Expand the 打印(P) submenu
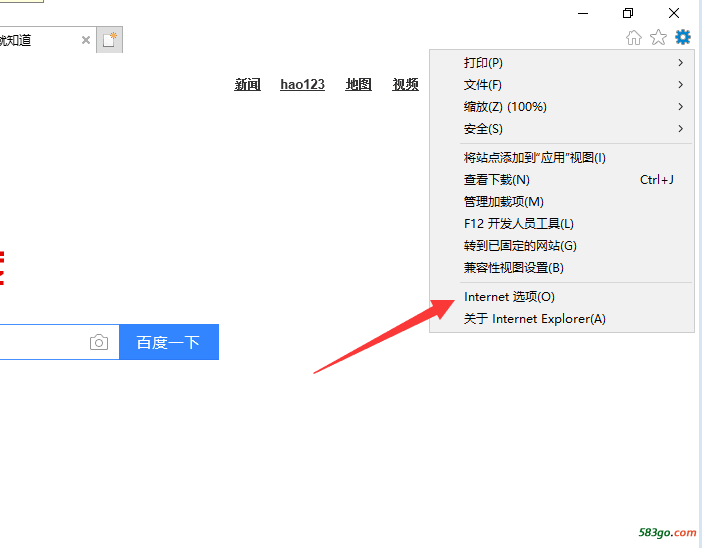Viewport: 702px width, 548px height. tap(562, 63)
